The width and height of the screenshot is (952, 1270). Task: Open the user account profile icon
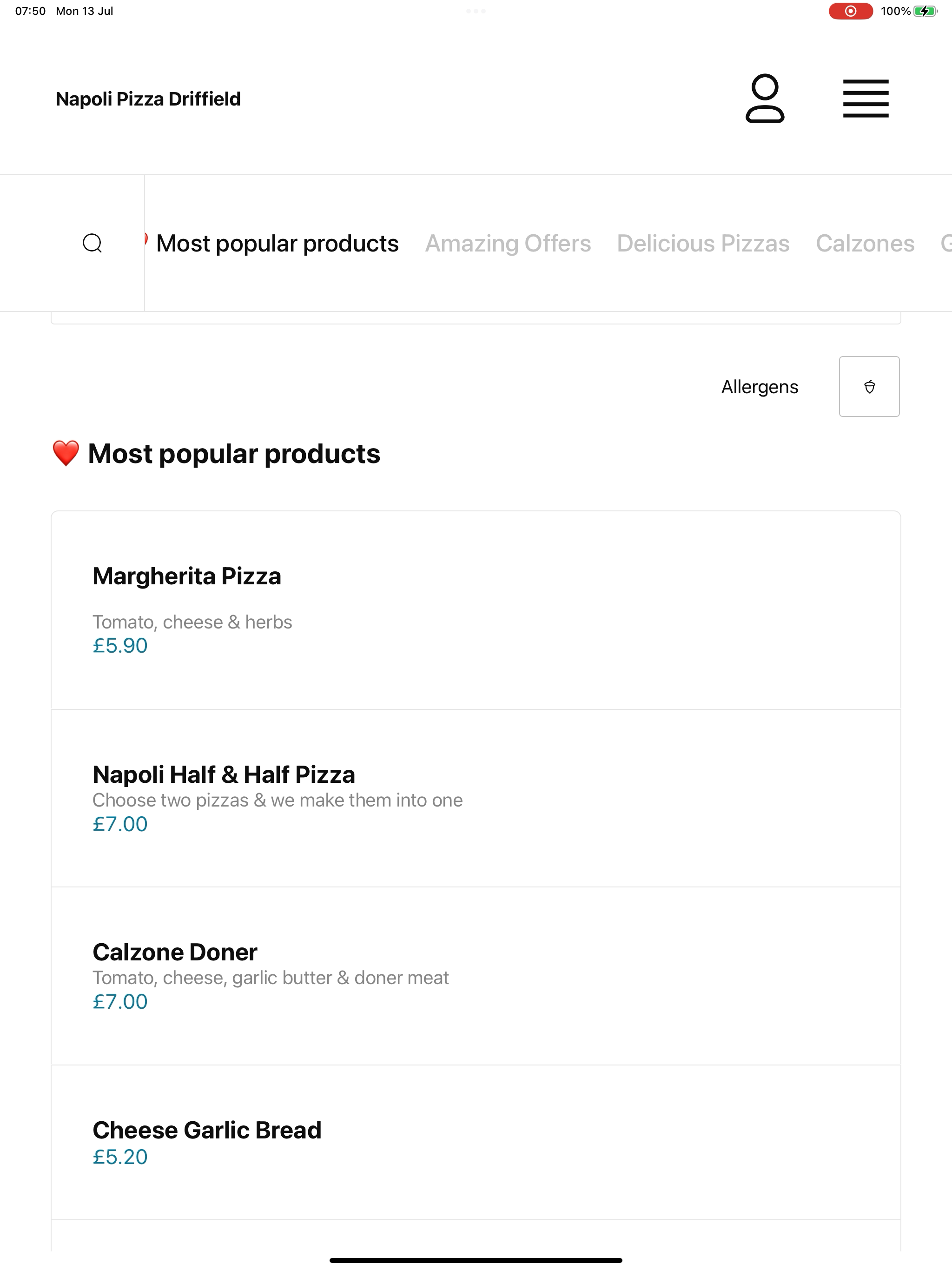pos(764,98)
